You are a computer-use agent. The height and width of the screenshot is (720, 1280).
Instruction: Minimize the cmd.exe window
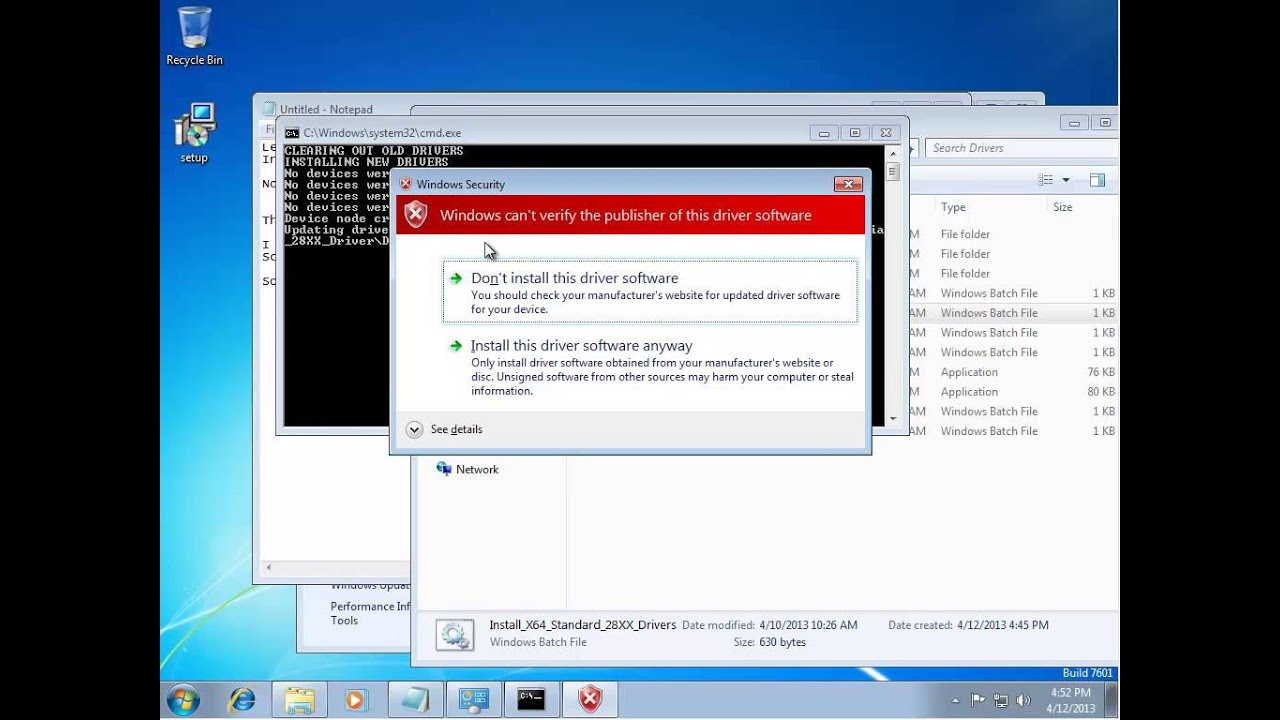(824, 133)
